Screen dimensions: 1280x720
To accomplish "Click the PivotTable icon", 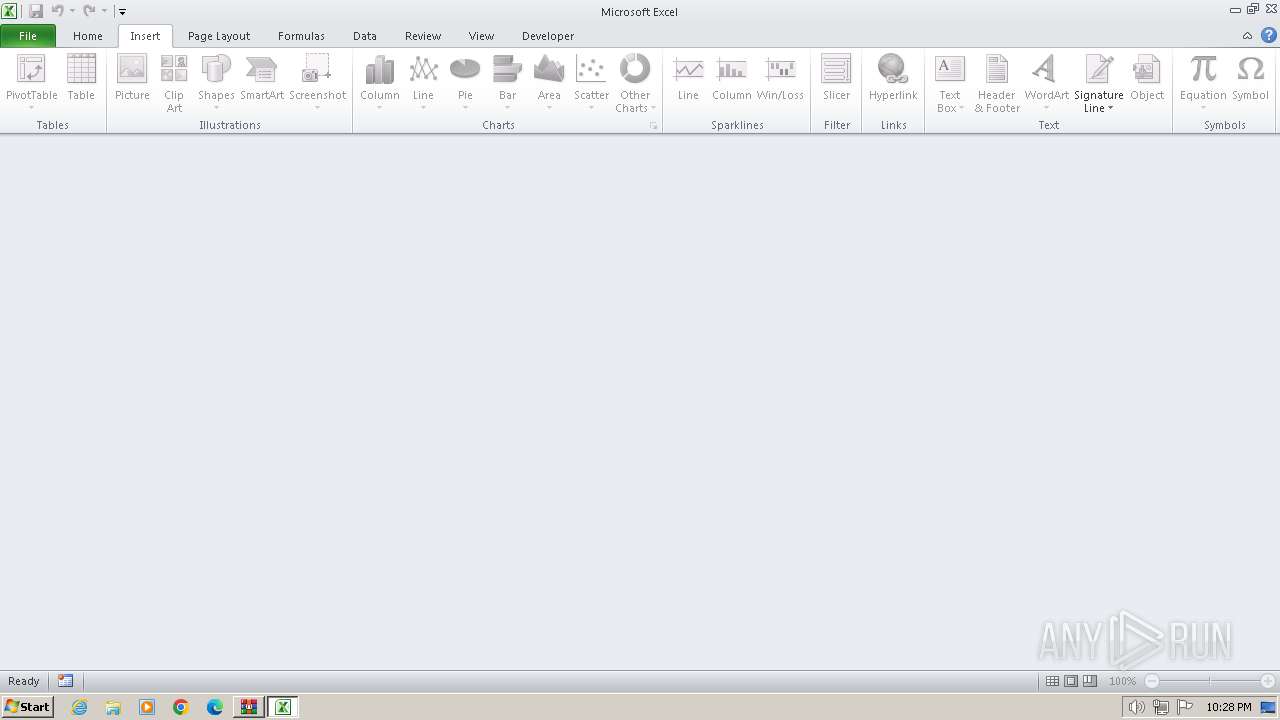I will point(31,70).
